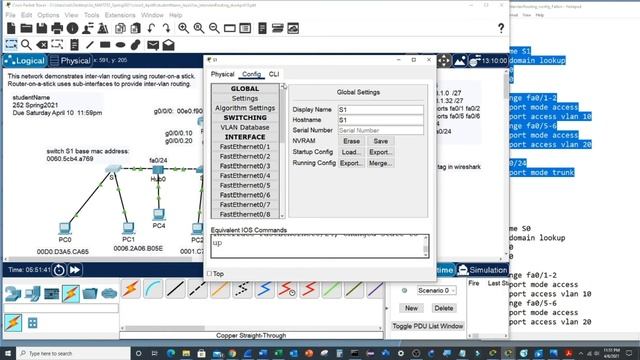Open the Physical tab in S1 window

point(222,74)
